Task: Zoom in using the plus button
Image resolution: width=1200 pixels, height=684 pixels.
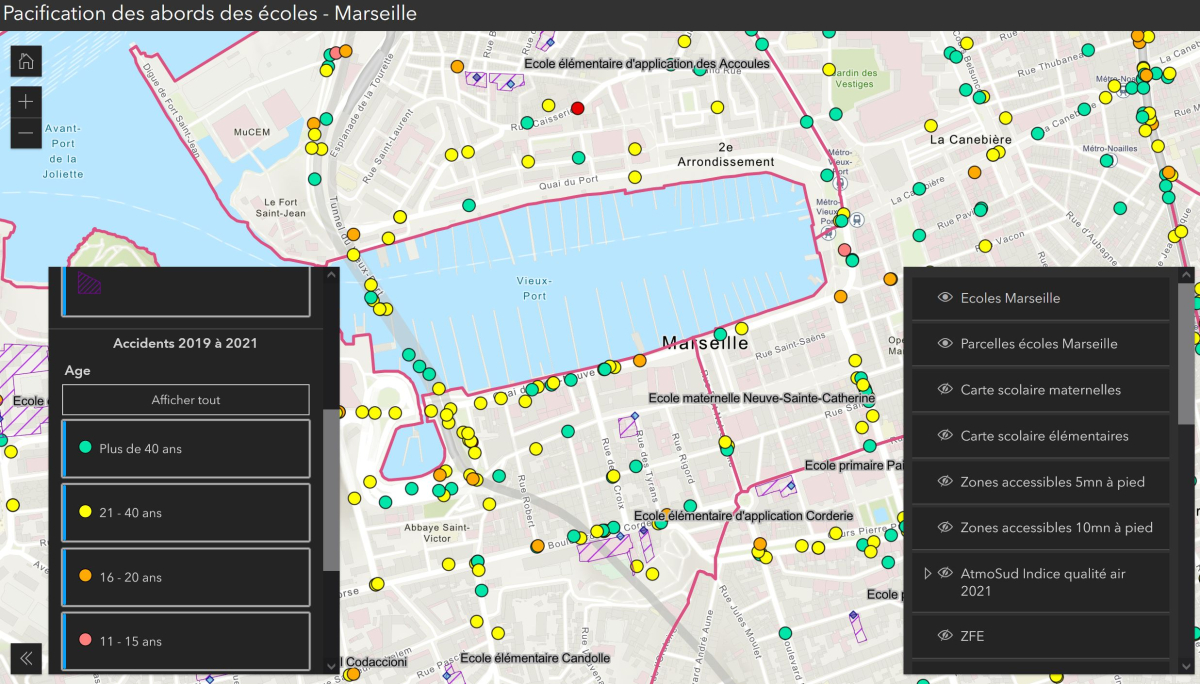Action: click(26, 101)
